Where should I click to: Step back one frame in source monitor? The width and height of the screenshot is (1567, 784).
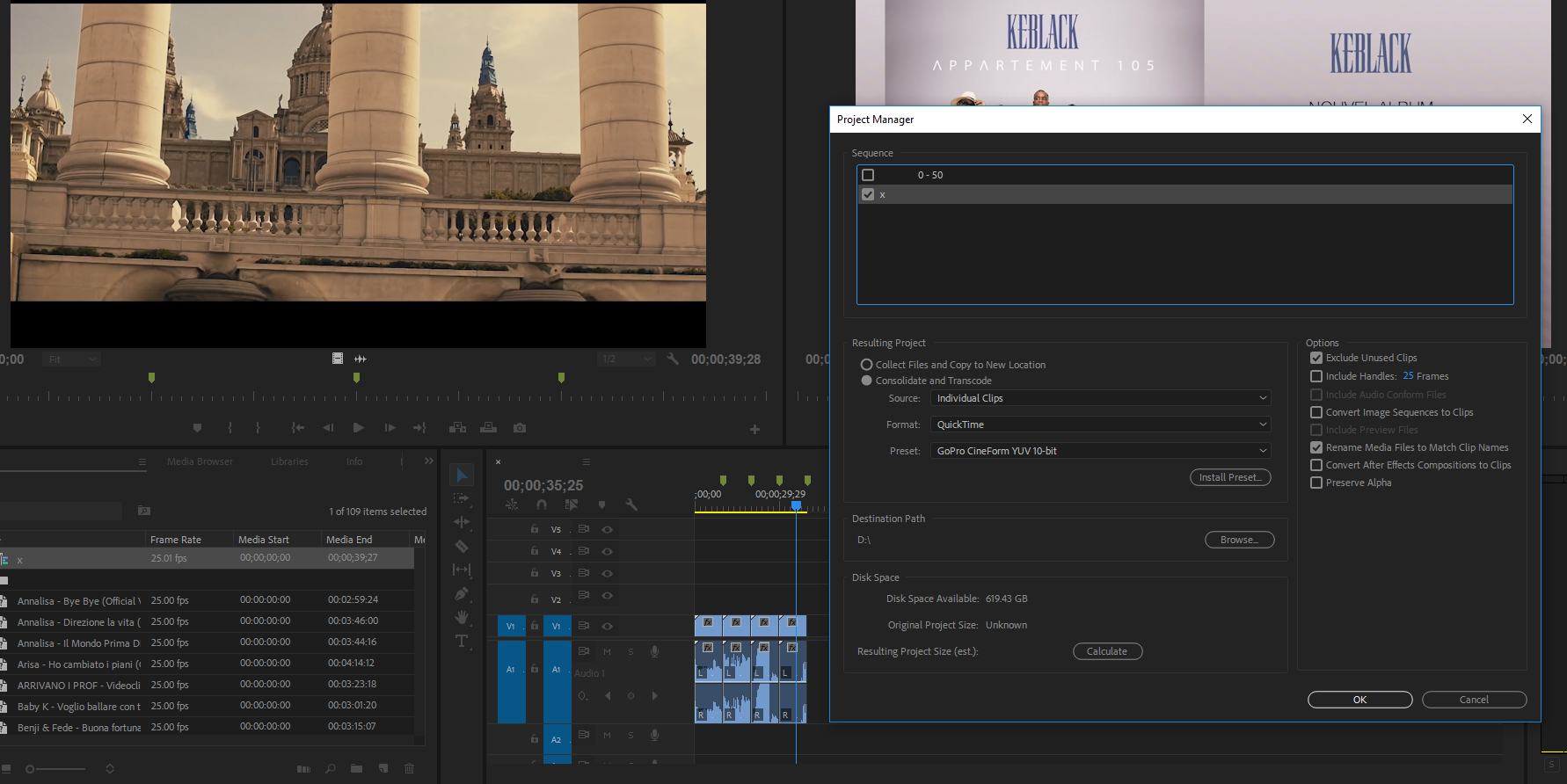pos(328,428)
